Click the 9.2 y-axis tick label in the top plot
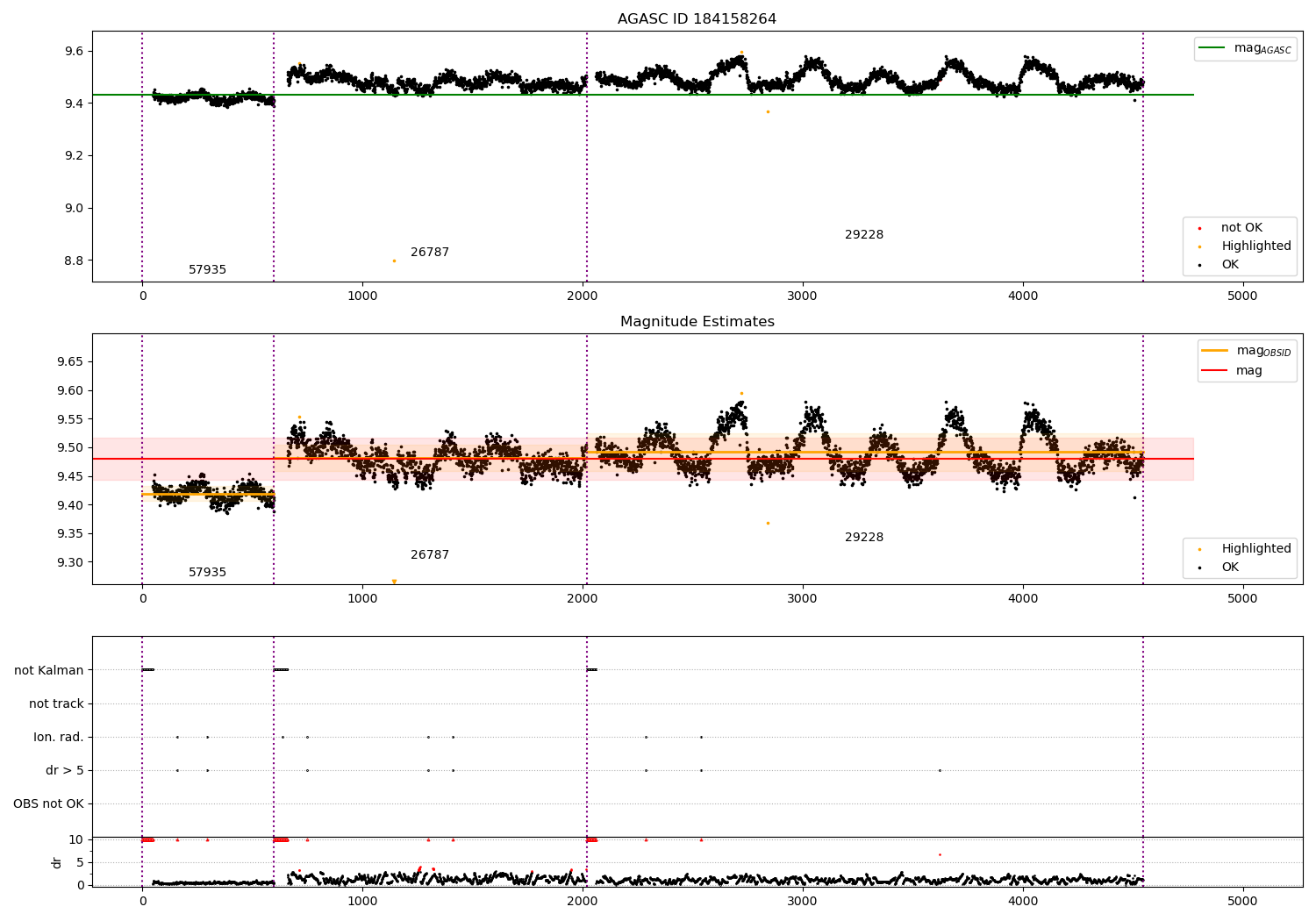Image resolution: width=1316 pixels, height=921 pixels. point(75,156)
